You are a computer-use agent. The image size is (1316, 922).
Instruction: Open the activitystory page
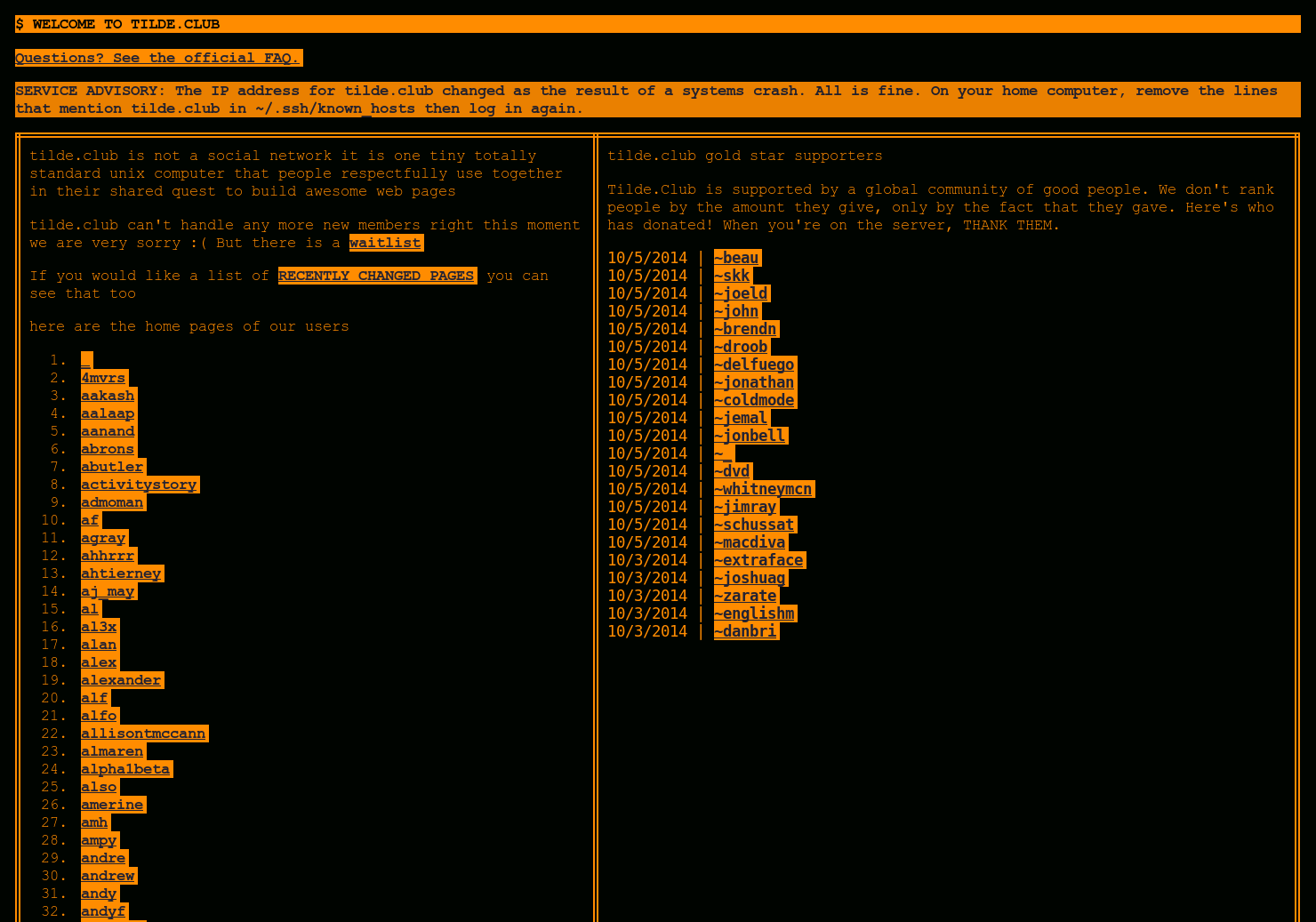(139, 485)
